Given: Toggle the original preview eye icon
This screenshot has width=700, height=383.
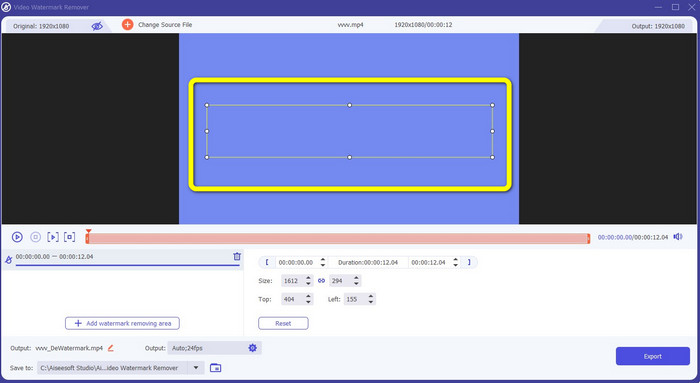Looking at the screenshot, I should pyautogui.click(x=97, y=26).
